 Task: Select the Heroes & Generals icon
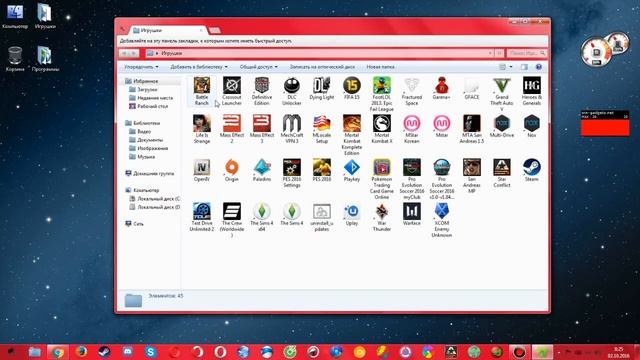tap(532, 91)
